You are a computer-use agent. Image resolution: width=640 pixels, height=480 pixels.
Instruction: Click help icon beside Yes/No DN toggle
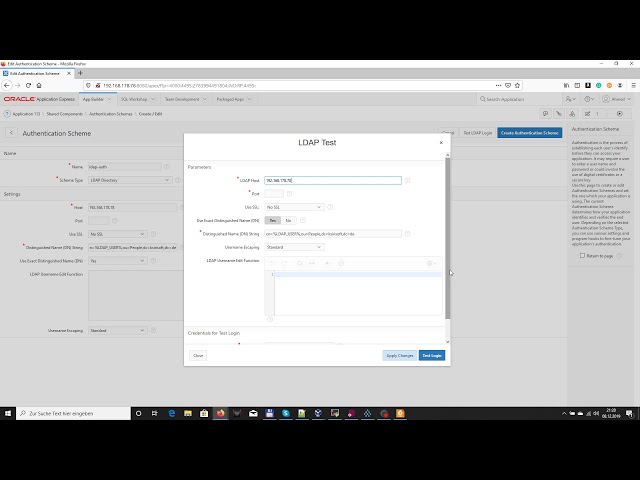(302, 220)
